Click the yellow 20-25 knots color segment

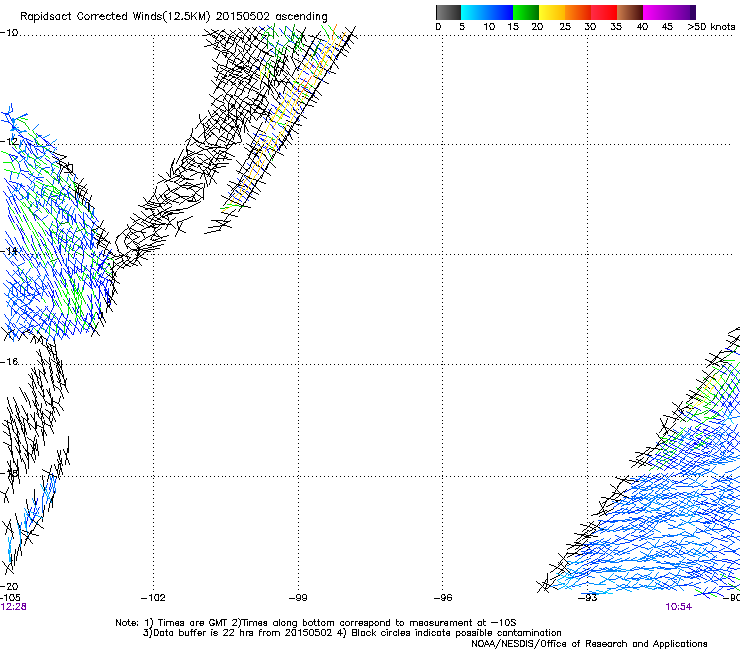[x=552, y=12]
